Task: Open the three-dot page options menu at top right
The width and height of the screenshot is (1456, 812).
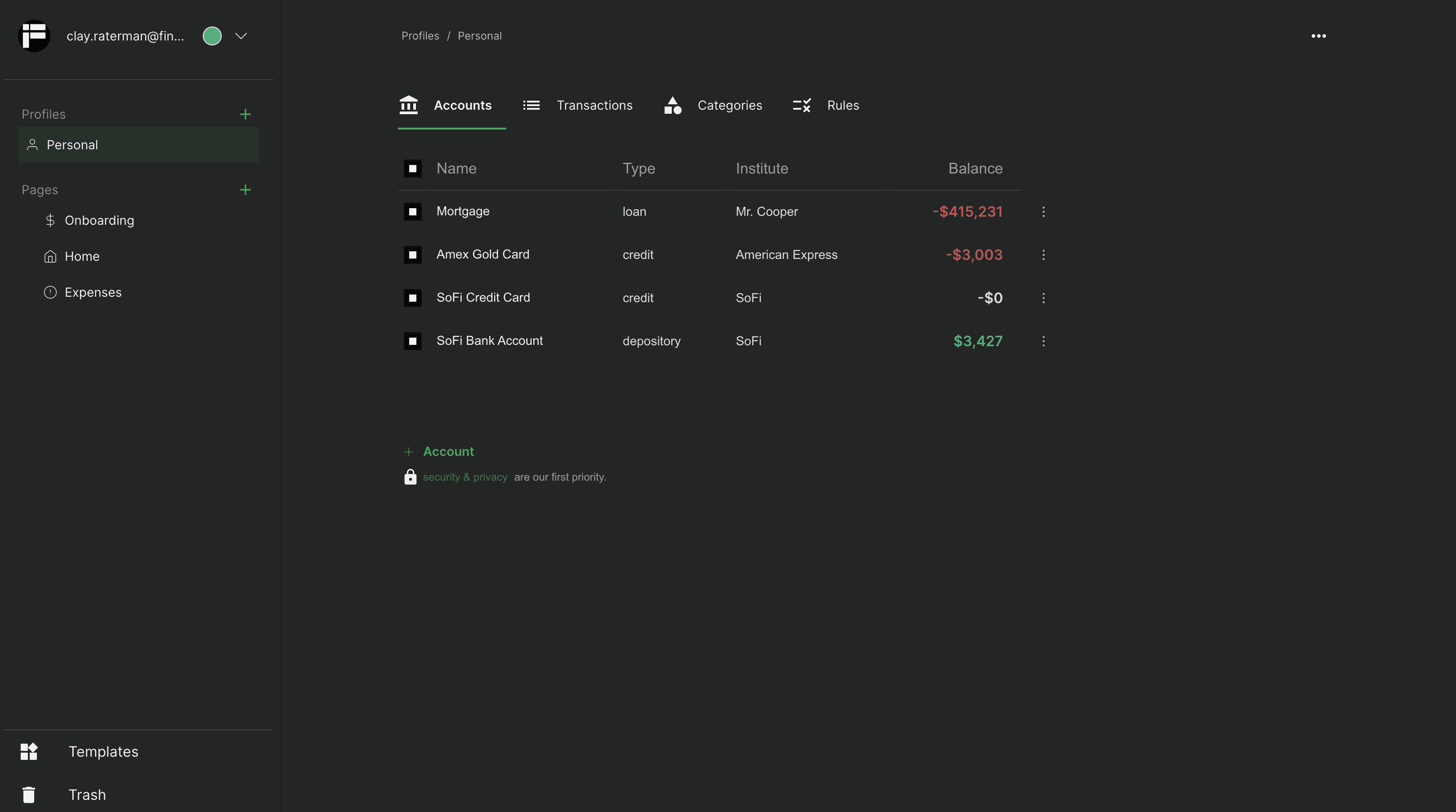Action: [1319, 36]
